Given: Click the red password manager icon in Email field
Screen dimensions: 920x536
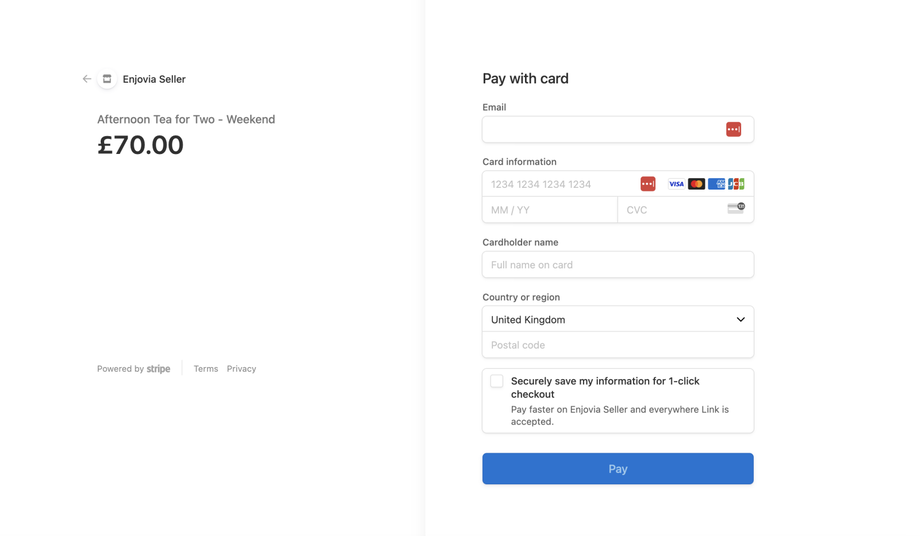Looking at the screenshot, I should pos(733,129).
